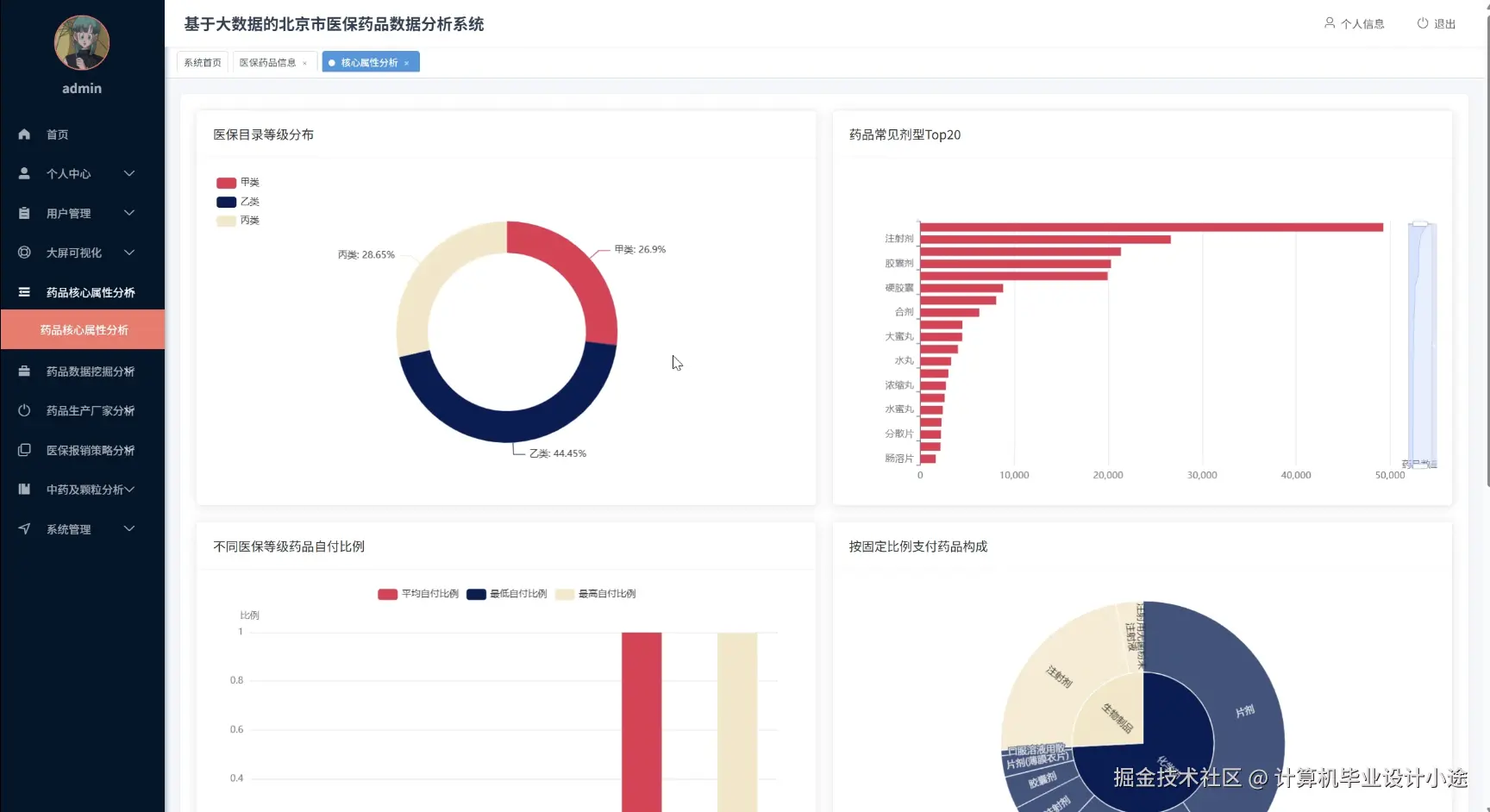Select the highlighted 药品核心属性分析 submenu item
Screen dimensions: 1490x812
(x=83, y=330)
